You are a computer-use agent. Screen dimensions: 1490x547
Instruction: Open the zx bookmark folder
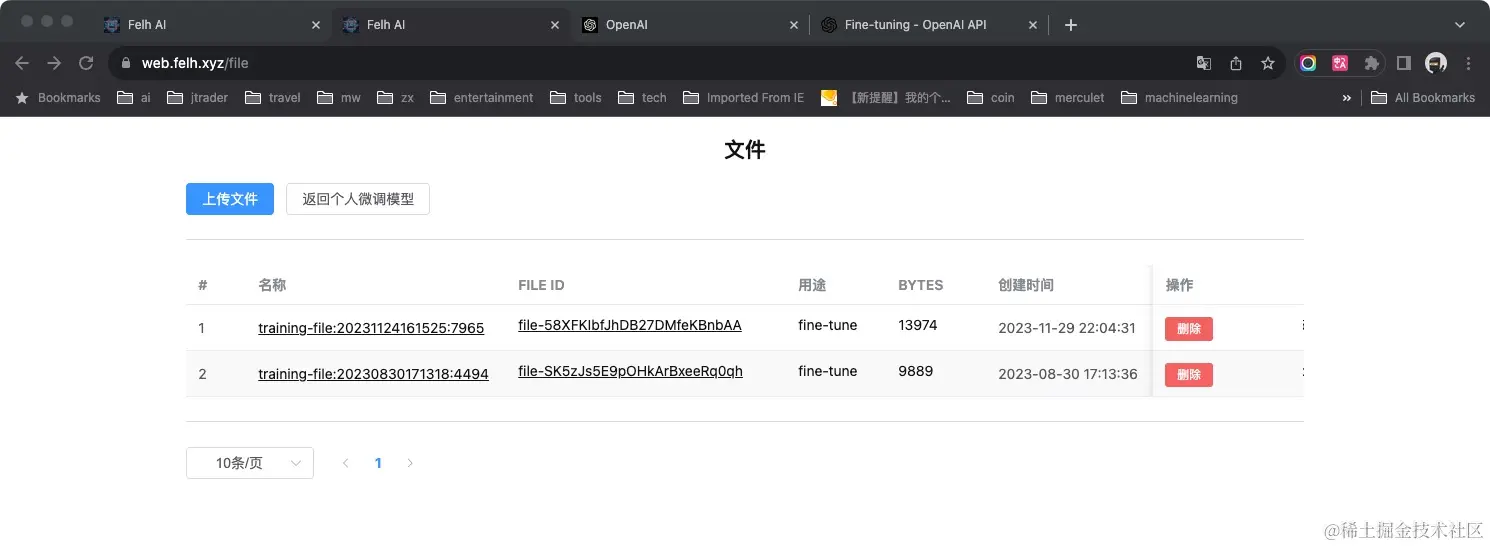(396, 97)
